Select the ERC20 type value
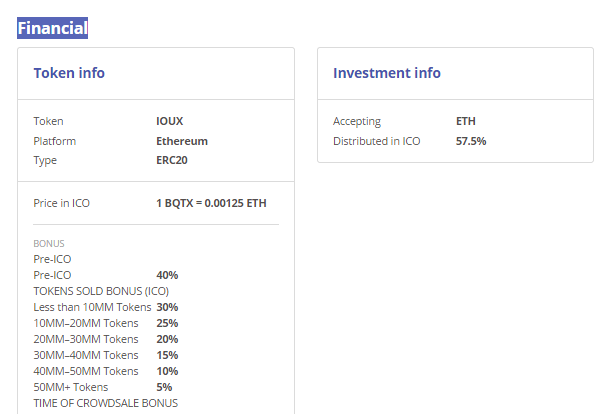 click(172, 160)
